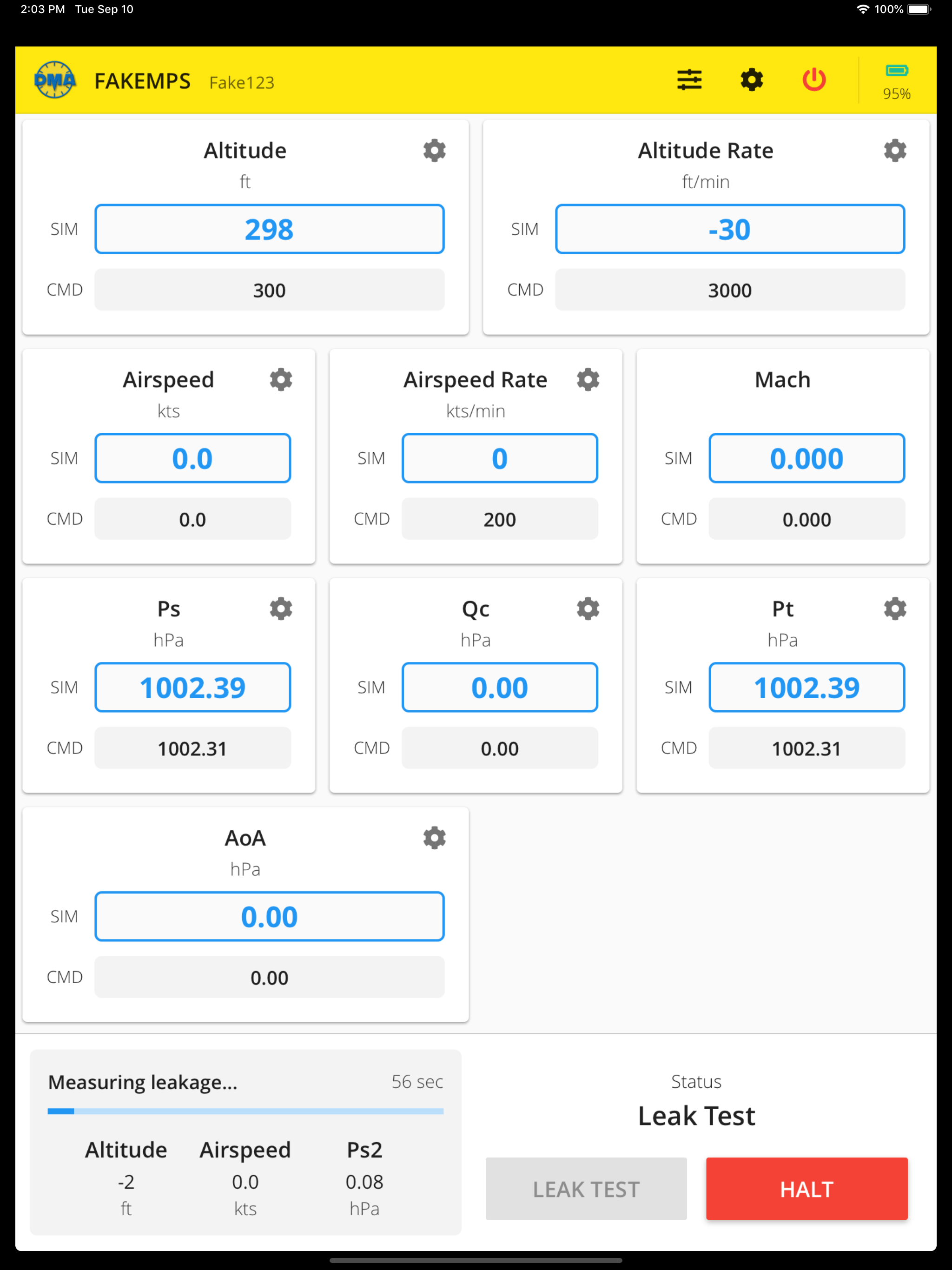Tap the 2:03 PM clock
Image resolution: width=952 pixels, height=1270 pixels.
pyautogui.click(x=42, y=9)
